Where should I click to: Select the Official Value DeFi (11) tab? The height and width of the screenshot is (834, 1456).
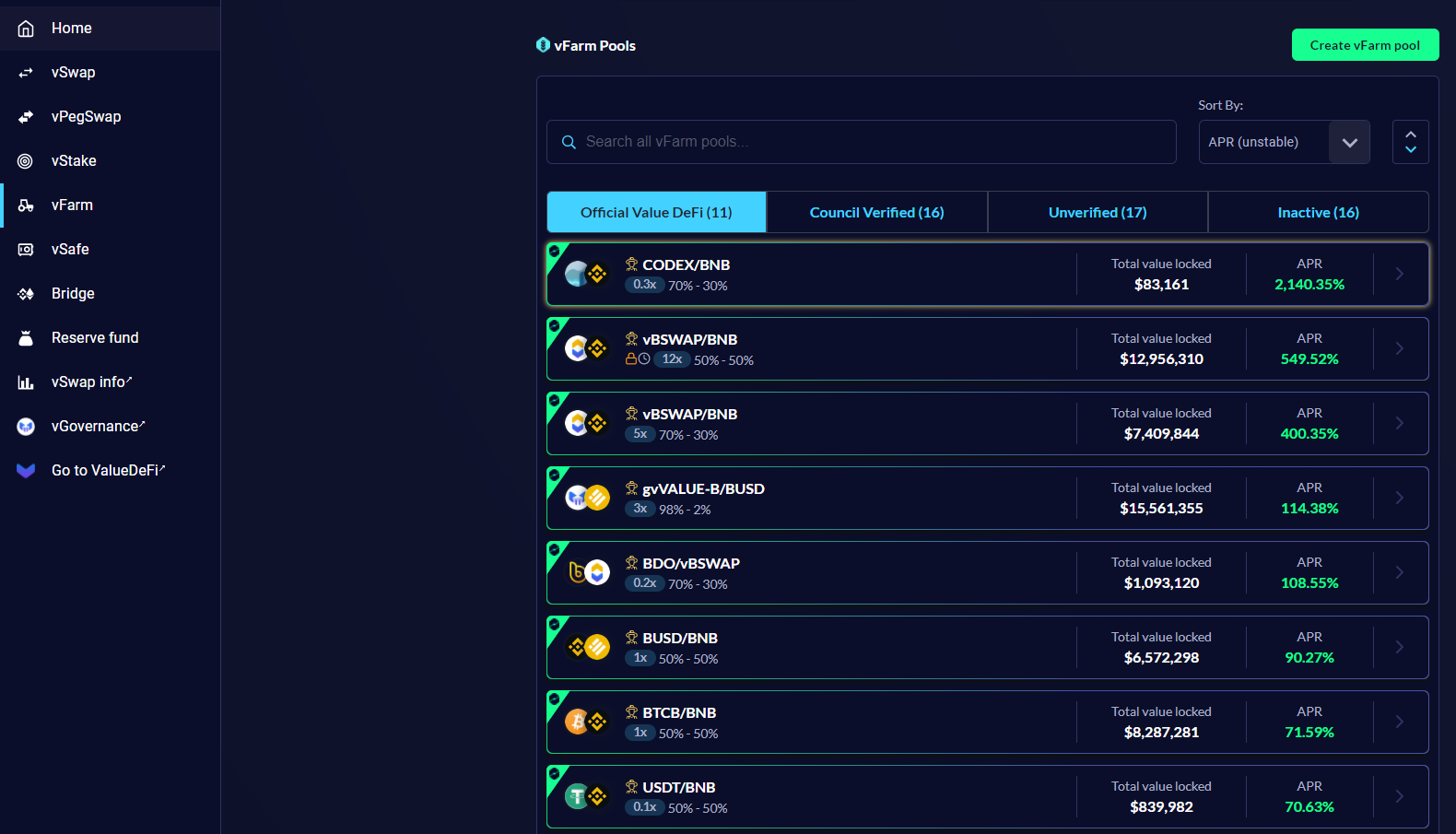point(656,212)
